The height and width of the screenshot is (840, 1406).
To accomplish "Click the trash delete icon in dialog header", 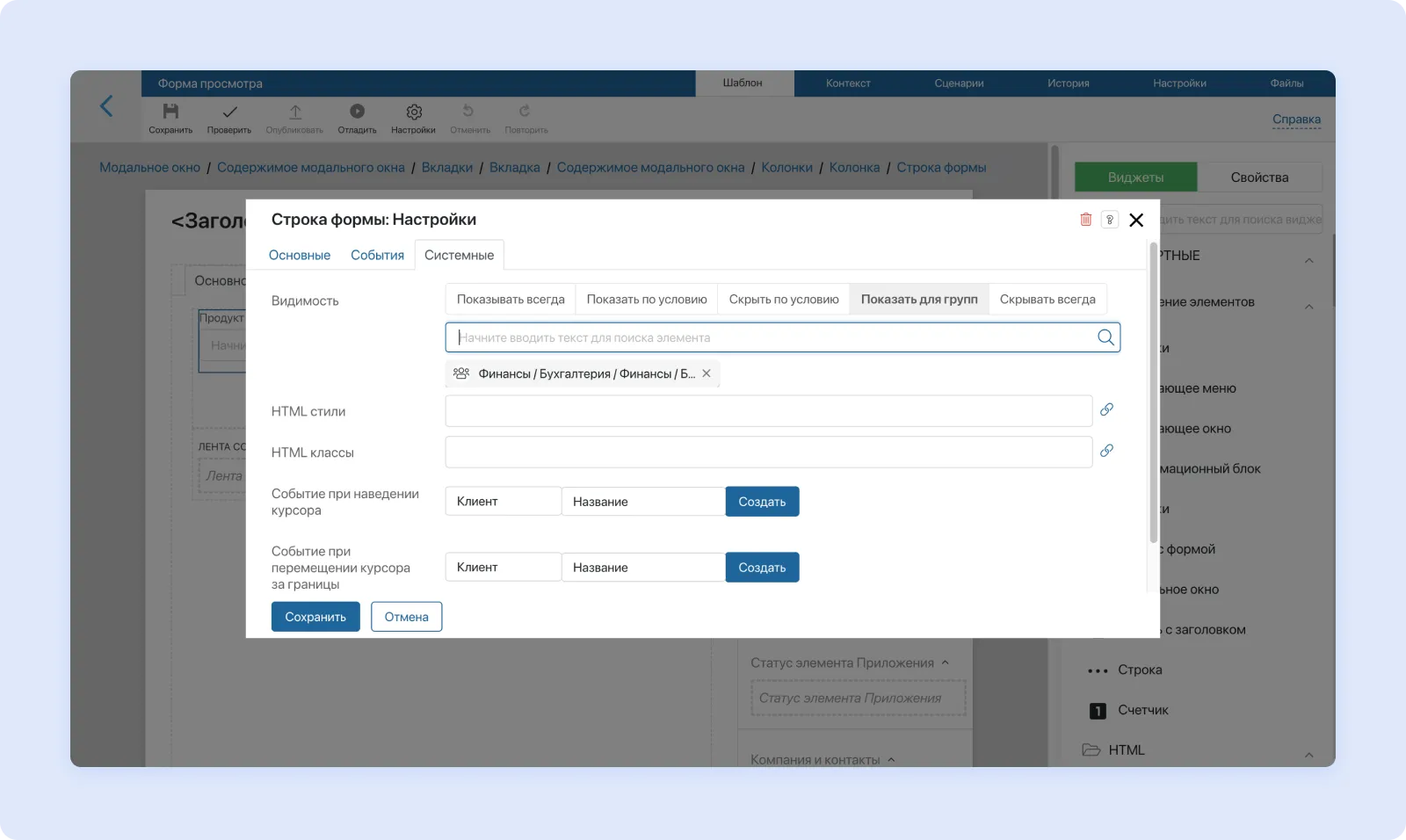I will (1085, 220).
